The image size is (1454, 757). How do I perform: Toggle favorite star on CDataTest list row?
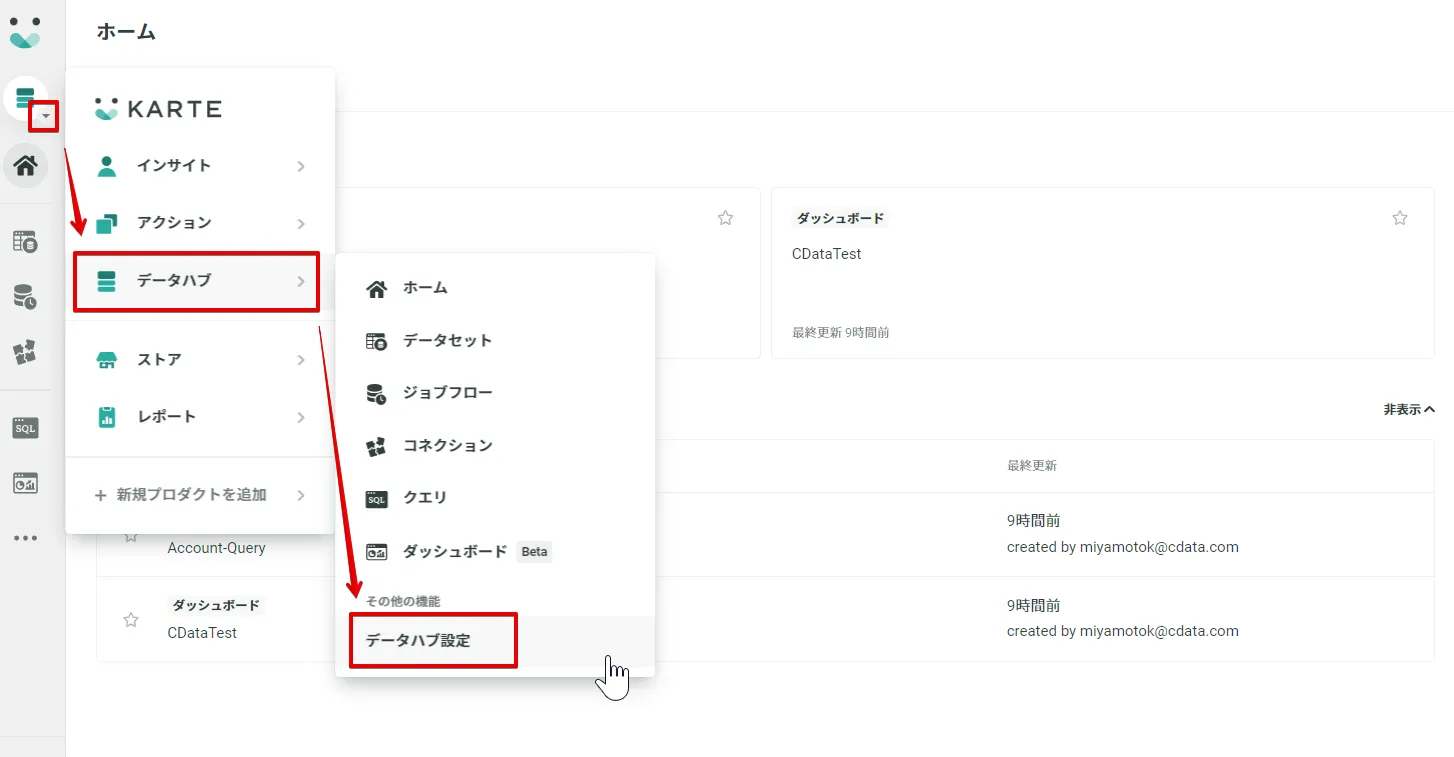point(131,620)
